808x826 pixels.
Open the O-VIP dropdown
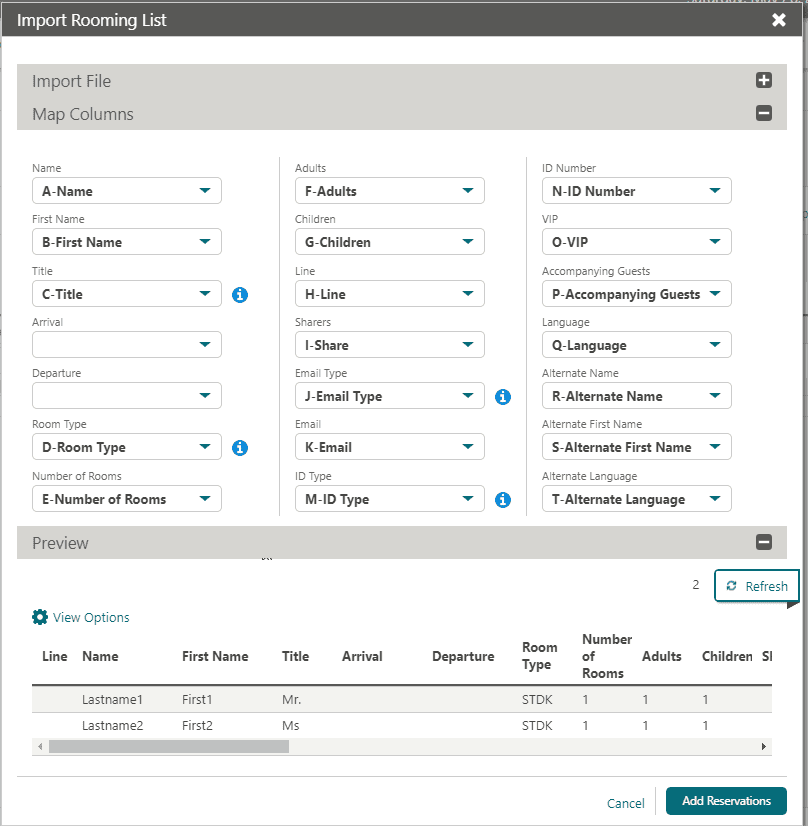click(x=636, y=242)
